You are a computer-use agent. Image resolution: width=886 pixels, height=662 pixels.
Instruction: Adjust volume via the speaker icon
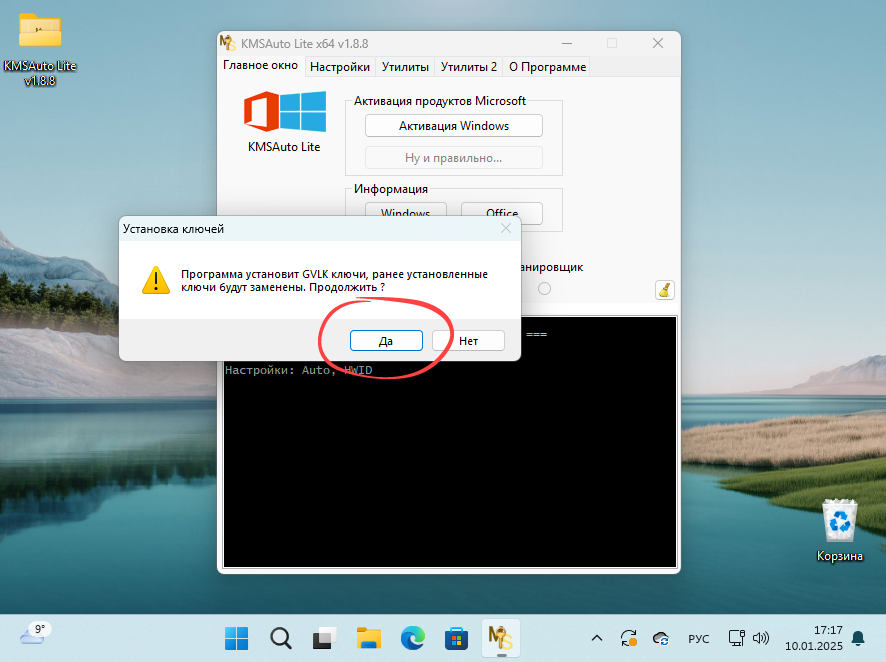[x=763, y=638]
